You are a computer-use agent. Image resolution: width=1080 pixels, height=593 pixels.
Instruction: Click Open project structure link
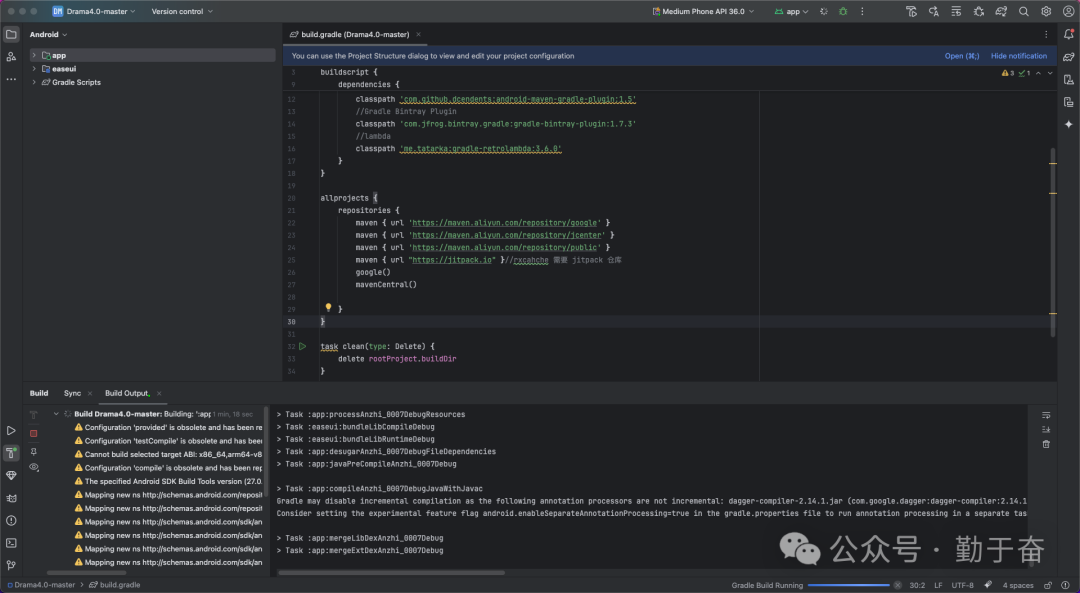(962, 56)
